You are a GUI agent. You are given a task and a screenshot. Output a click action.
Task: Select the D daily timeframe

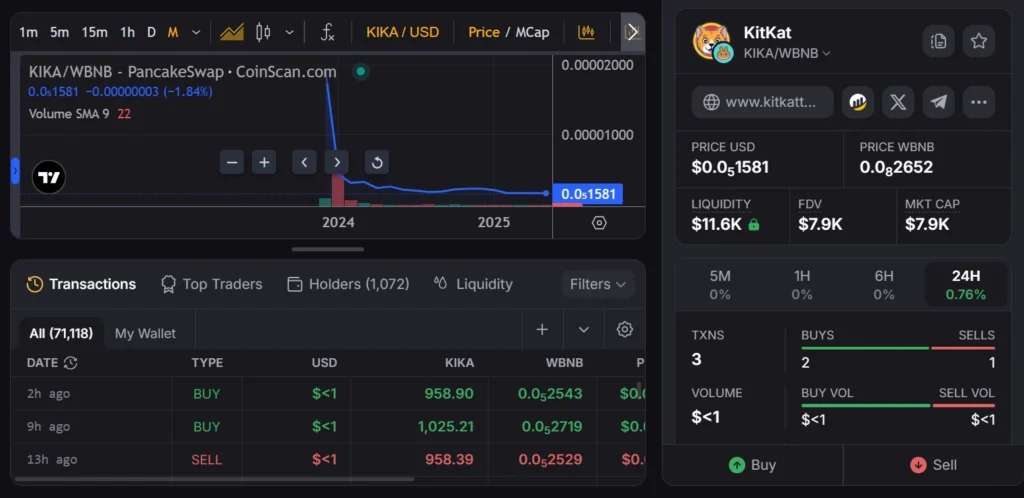tap(152, 32)
